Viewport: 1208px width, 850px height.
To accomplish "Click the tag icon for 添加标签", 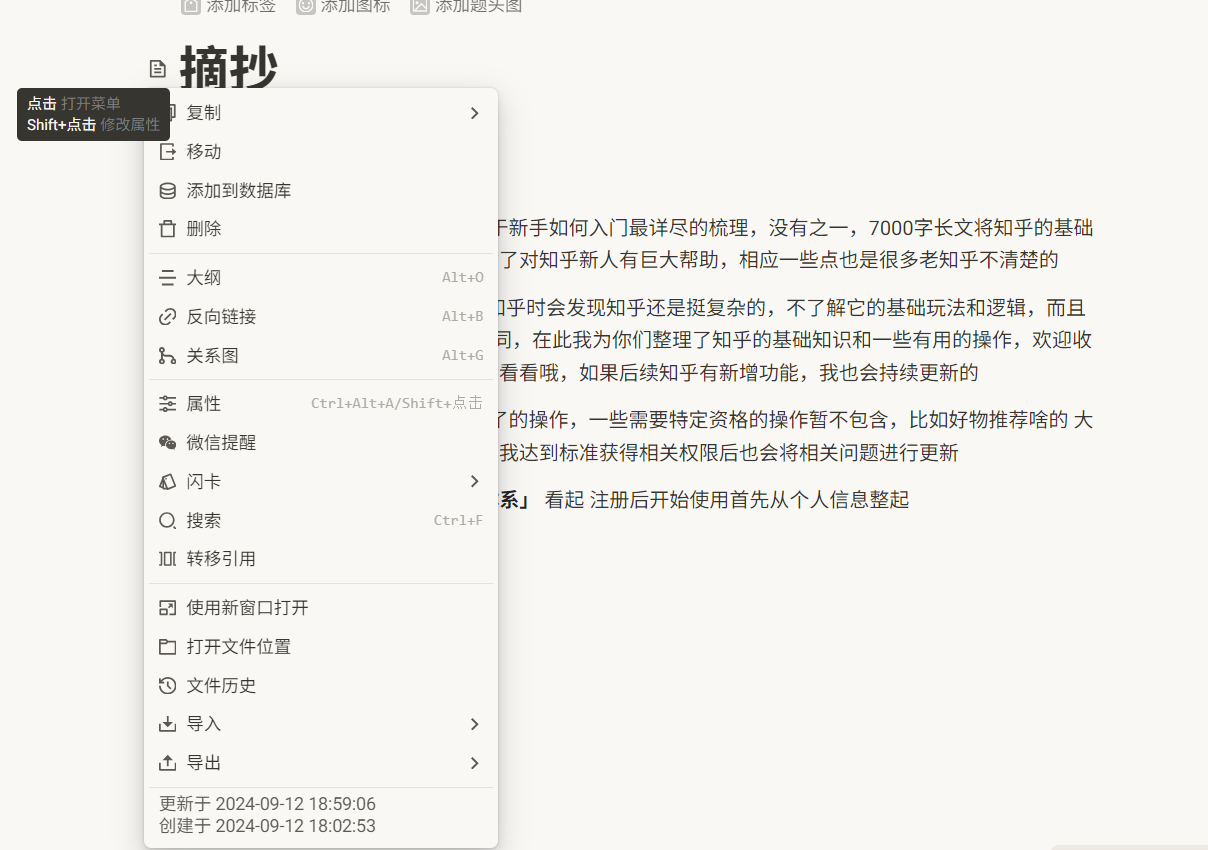I will coord(190,6).
